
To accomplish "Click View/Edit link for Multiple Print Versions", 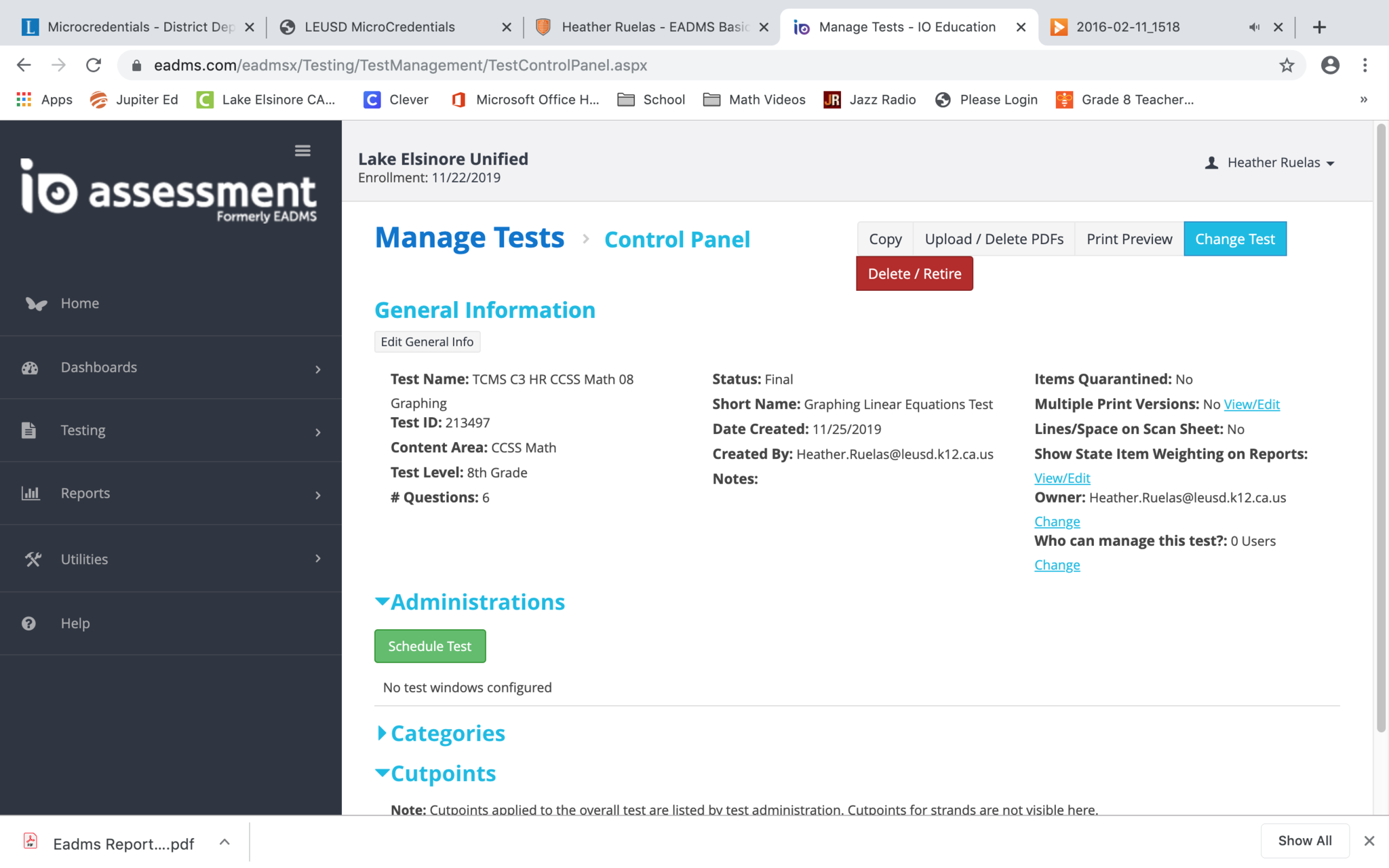I will 1251,404.
